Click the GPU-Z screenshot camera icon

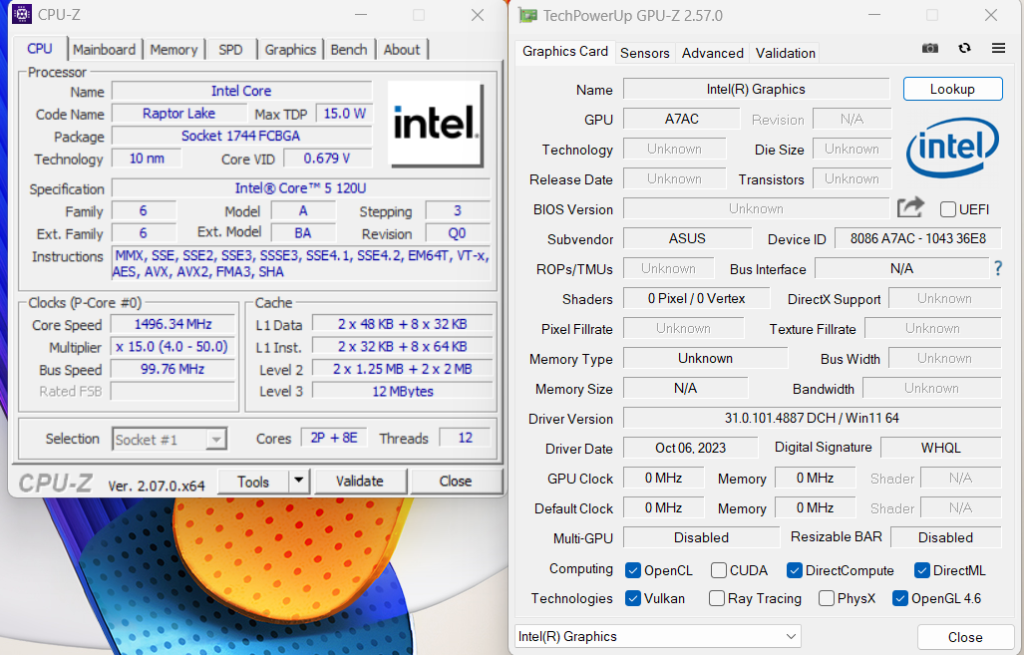pyautogui.click(x=930, y=48)
